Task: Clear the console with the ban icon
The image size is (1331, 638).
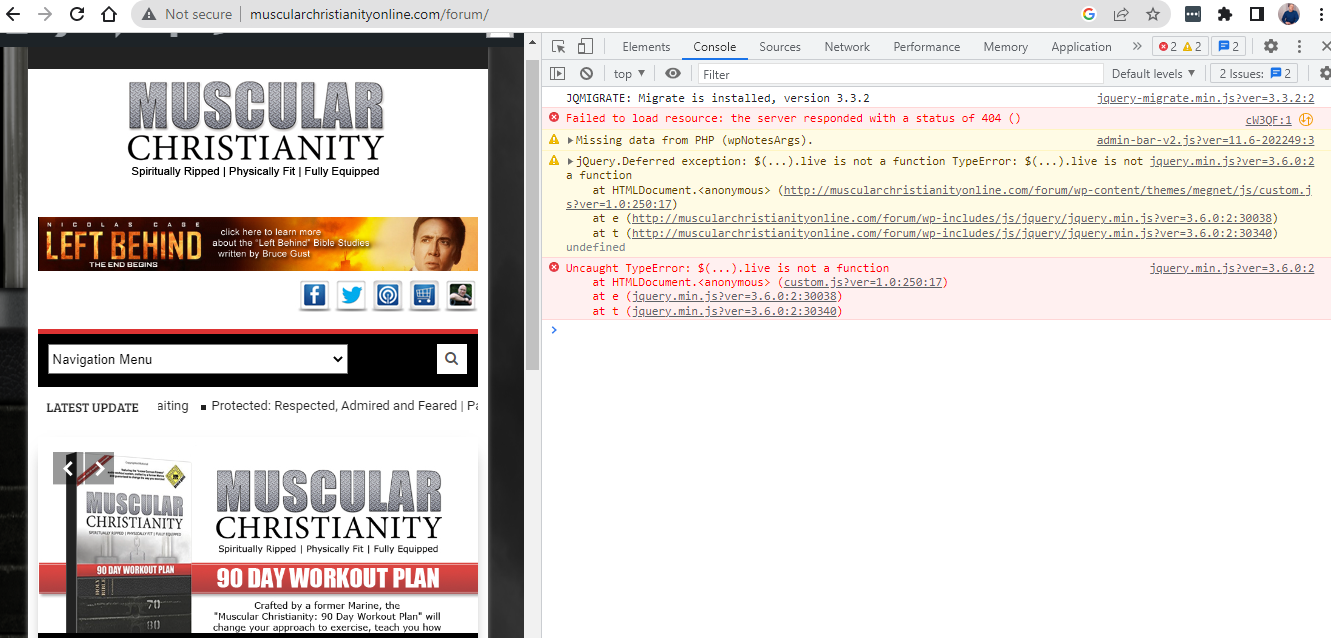Action: click(586, 74)
